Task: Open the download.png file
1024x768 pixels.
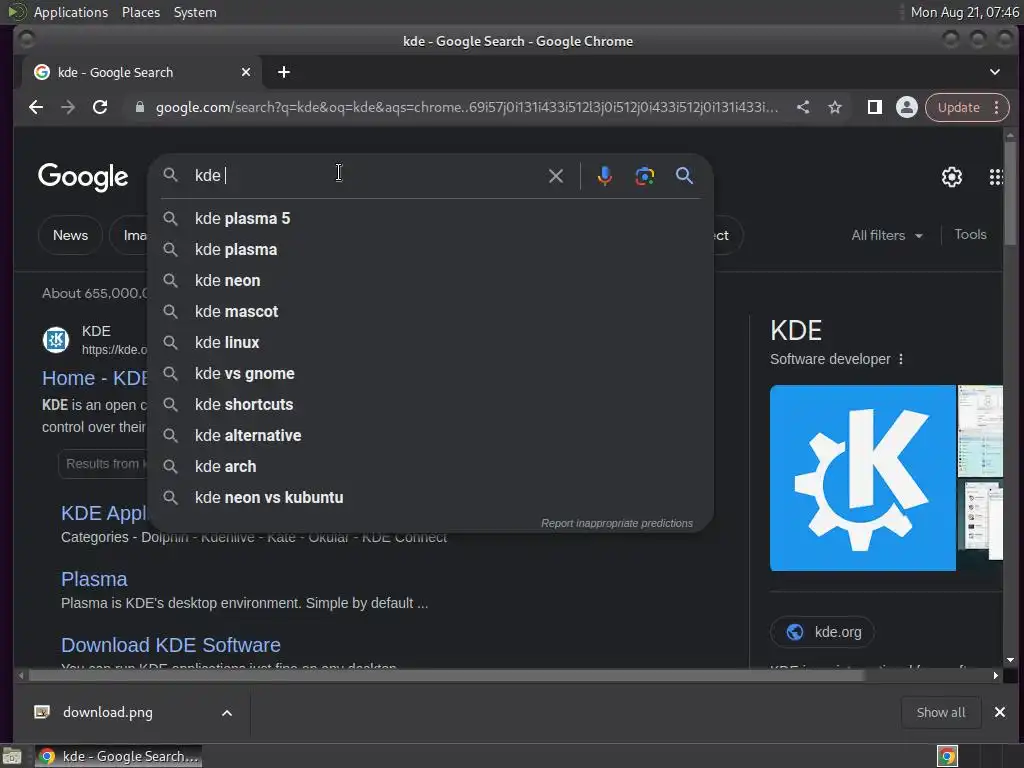Action: (x=108, y=712)
